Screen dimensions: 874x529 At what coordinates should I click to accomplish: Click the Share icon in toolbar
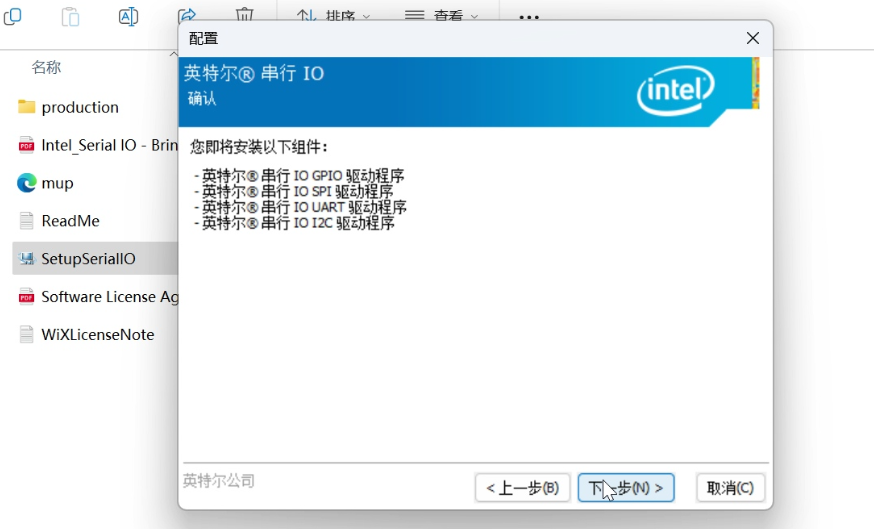coord(186,15)
